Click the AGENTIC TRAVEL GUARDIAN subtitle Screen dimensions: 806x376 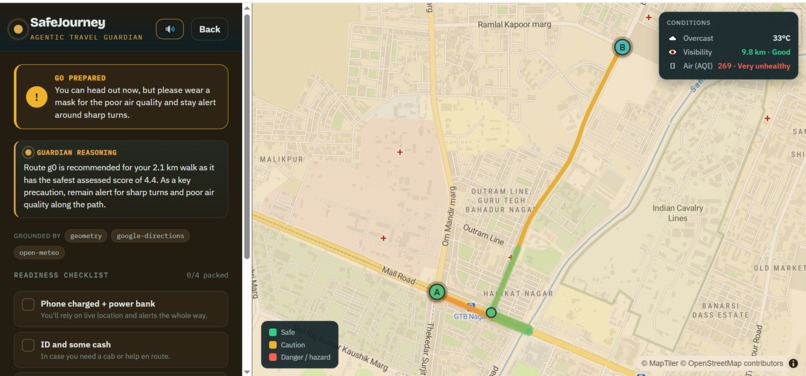click(86, 38)
